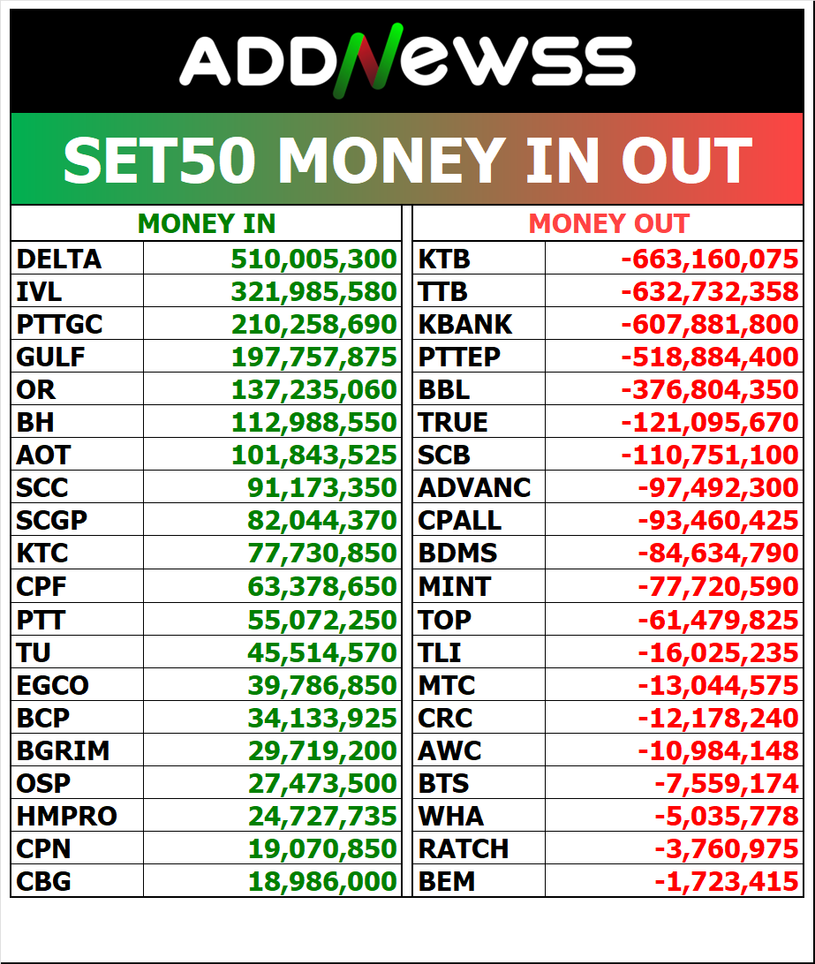Screen dimensions: 815x964
Task: Select the GULF row label
Action: point(51,357)
